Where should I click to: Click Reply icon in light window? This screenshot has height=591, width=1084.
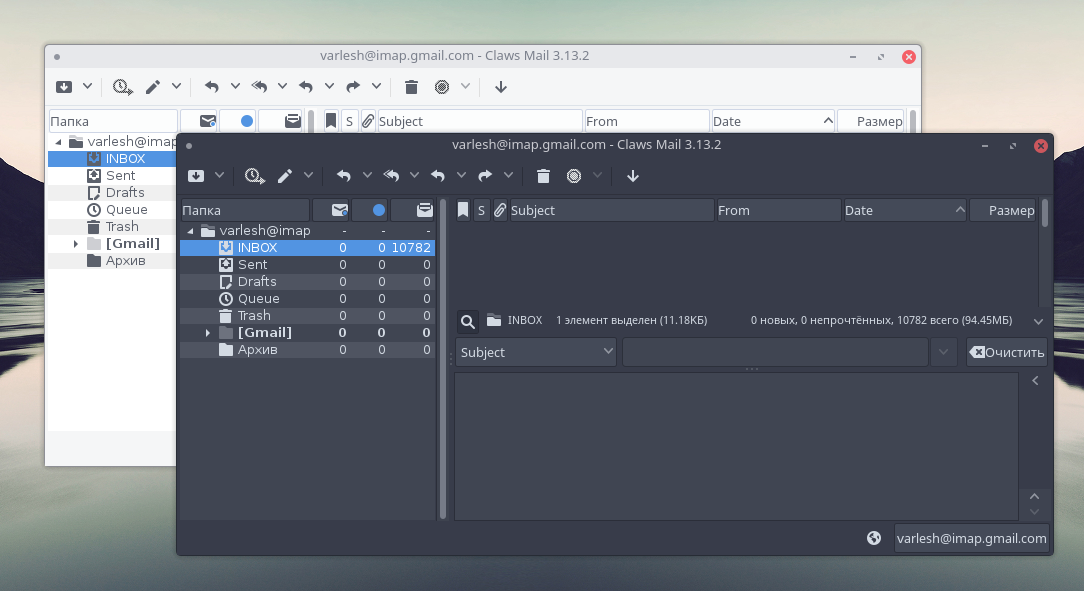coord(212,86)
